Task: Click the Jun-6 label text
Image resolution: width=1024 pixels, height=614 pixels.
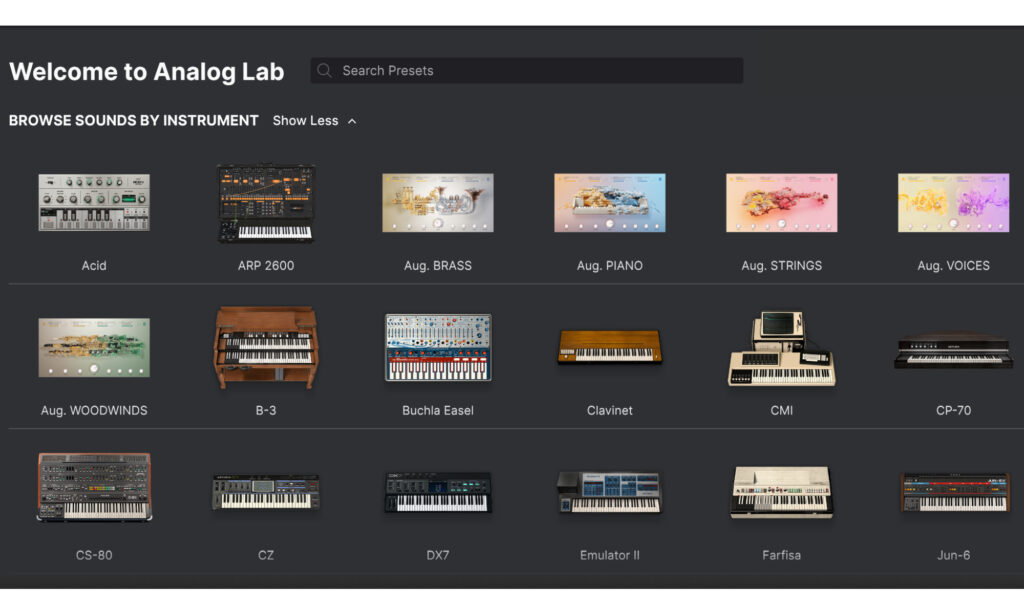Action: 953,555
